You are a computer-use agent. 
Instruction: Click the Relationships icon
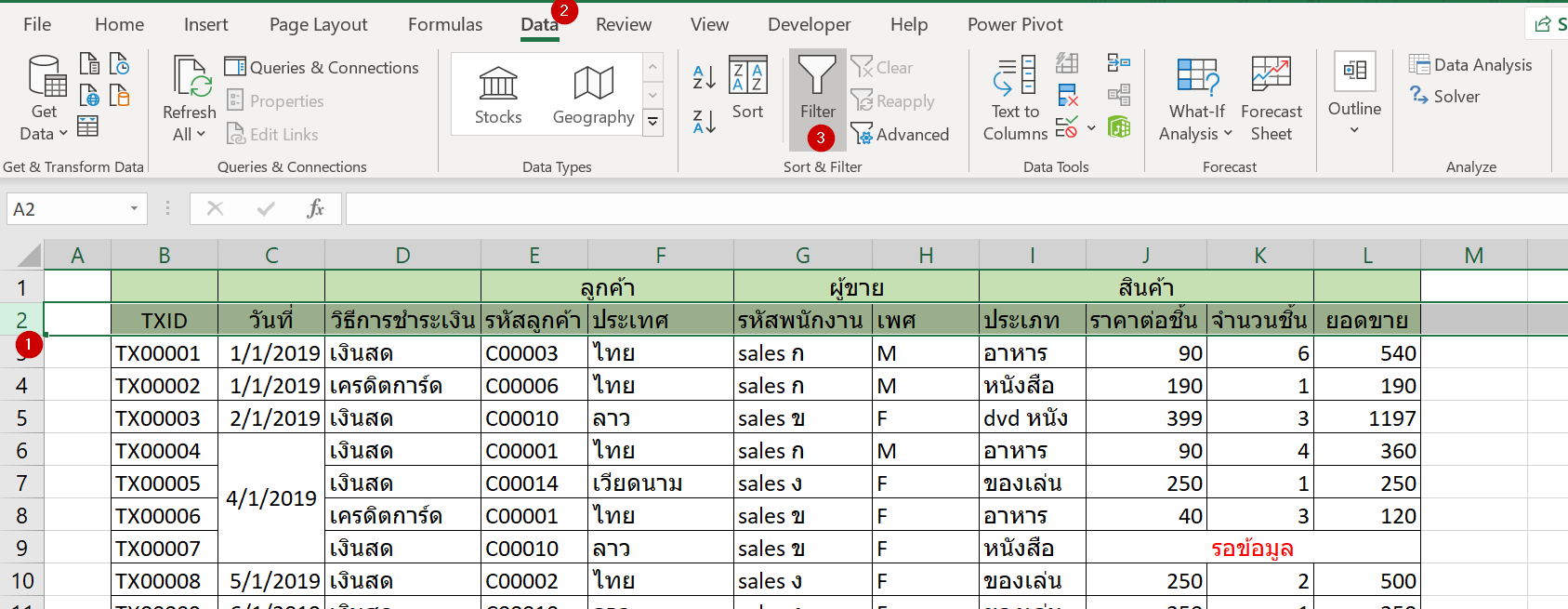pyautogui.click(x=1118, y=95)
